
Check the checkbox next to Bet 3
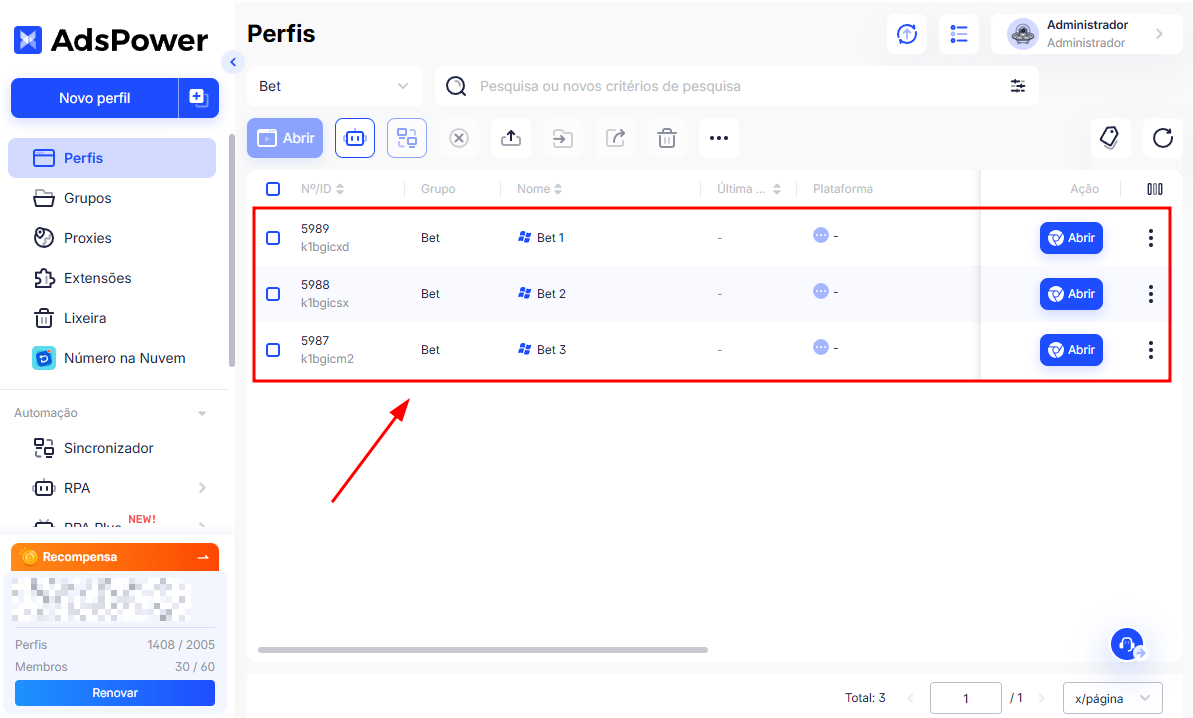pyautogui.click(x=273, y=350)
